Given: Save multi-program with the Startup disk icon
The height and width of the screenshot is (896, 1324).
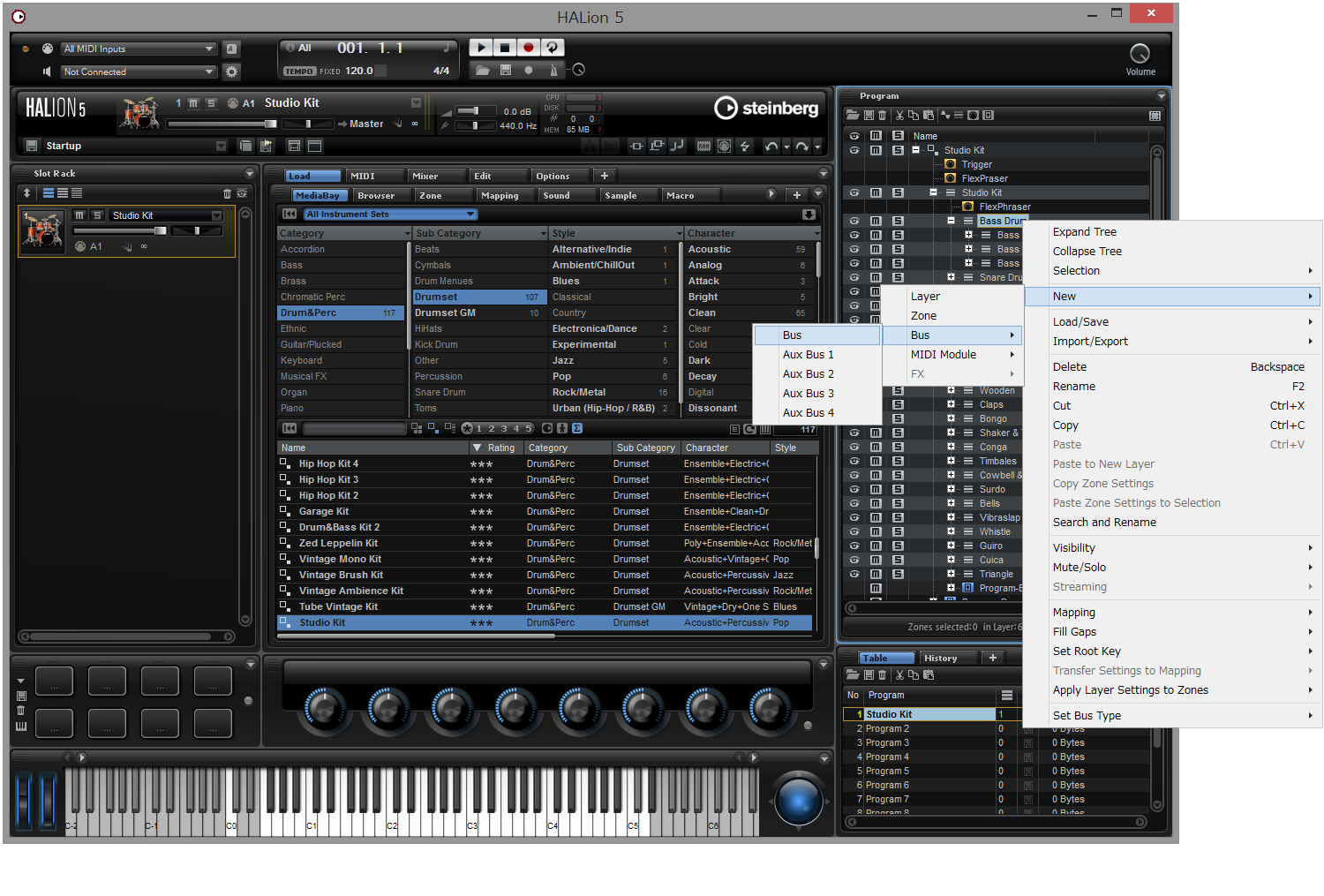Looking at the screenshot, I should point(32,146).
